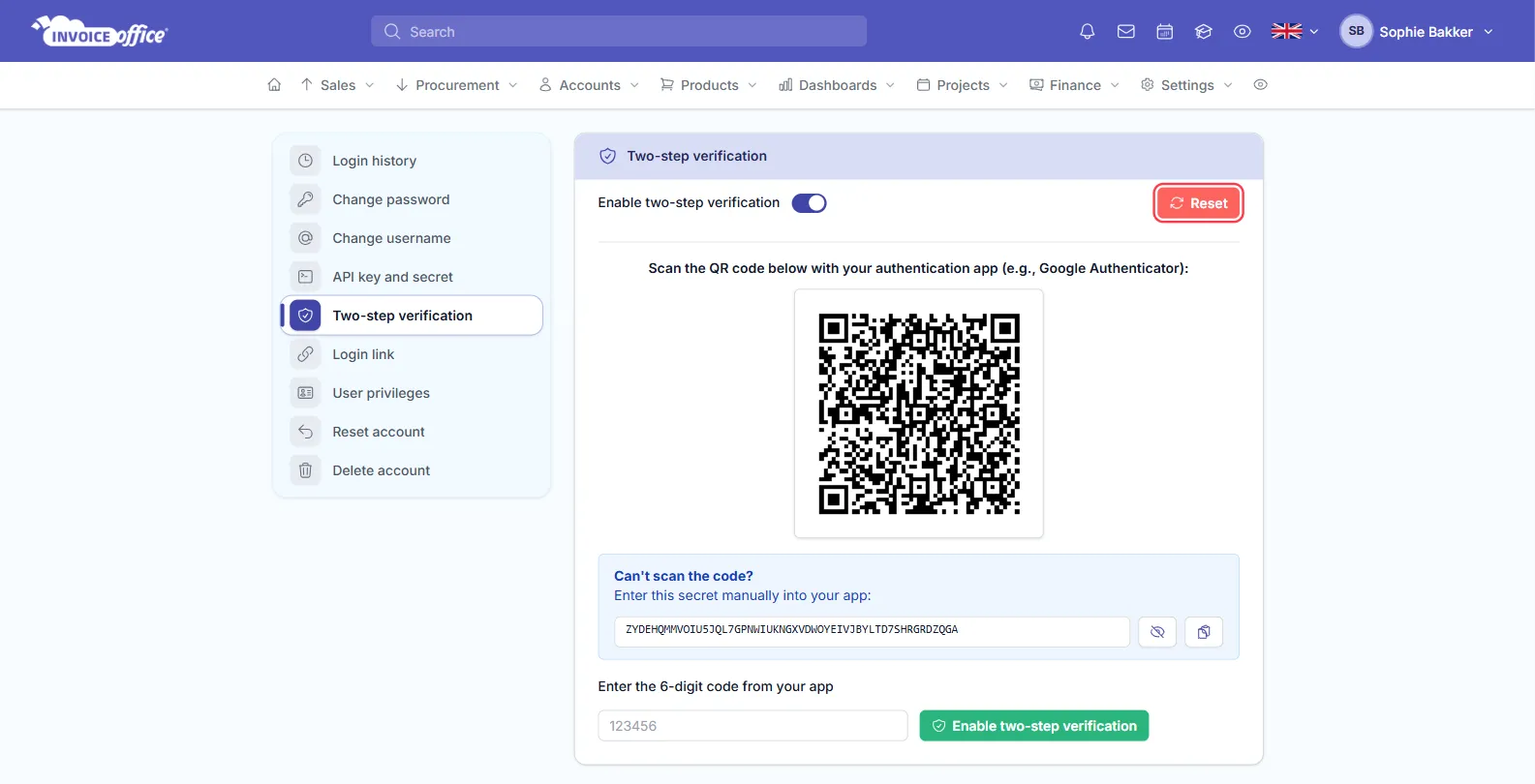Viewport: 1535px width, 784px height.
Task: Click the UK flag language icon
Action: pos(1287,32)
